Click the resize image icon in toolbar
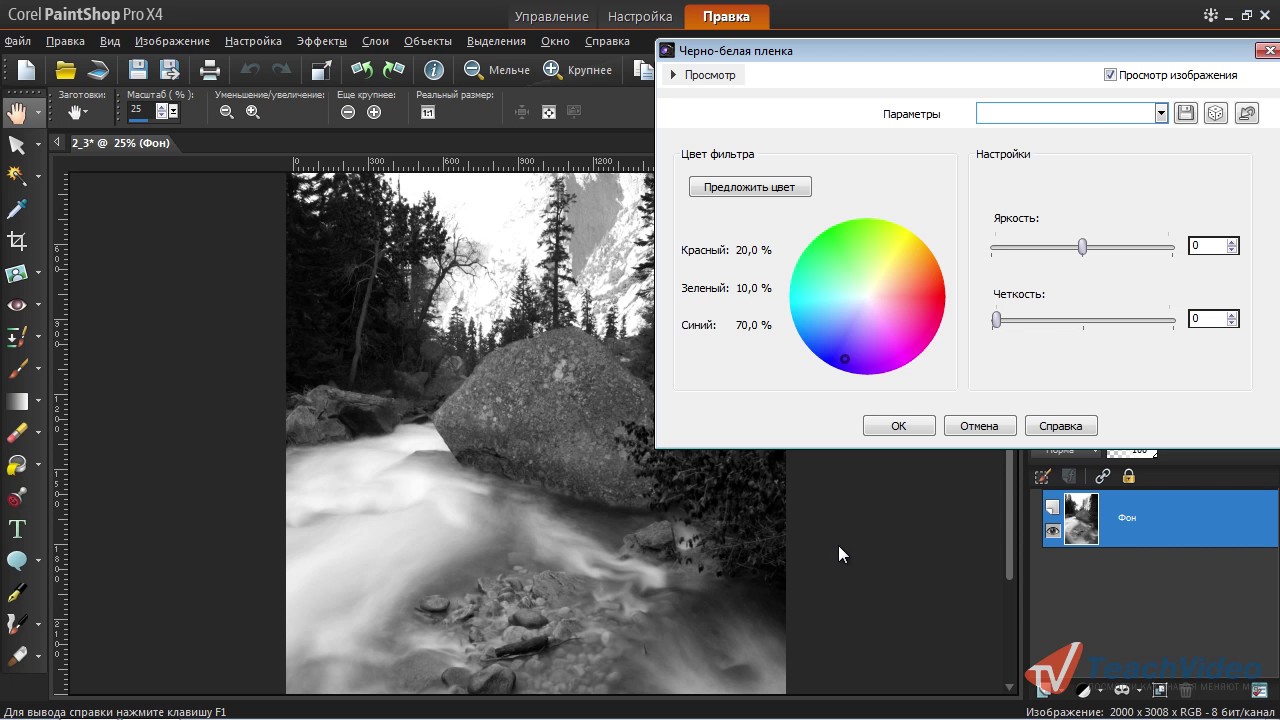 (x=321, y=69)
